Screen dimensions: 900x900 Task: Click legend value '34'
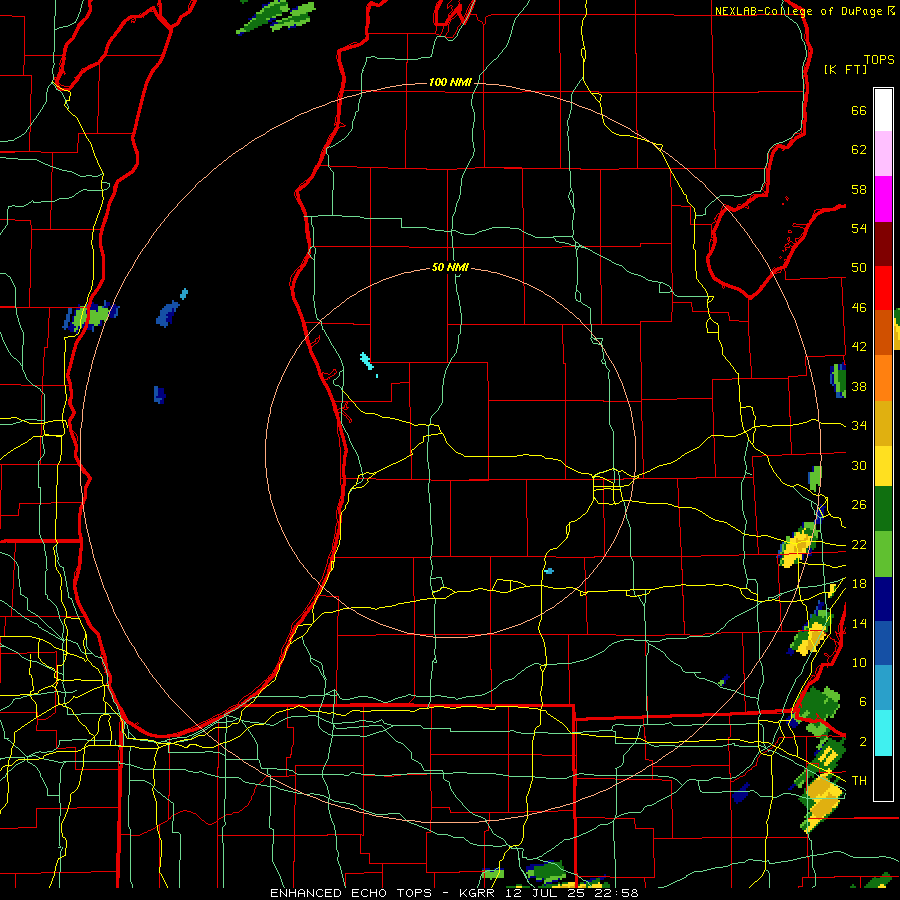coord(859,426)
